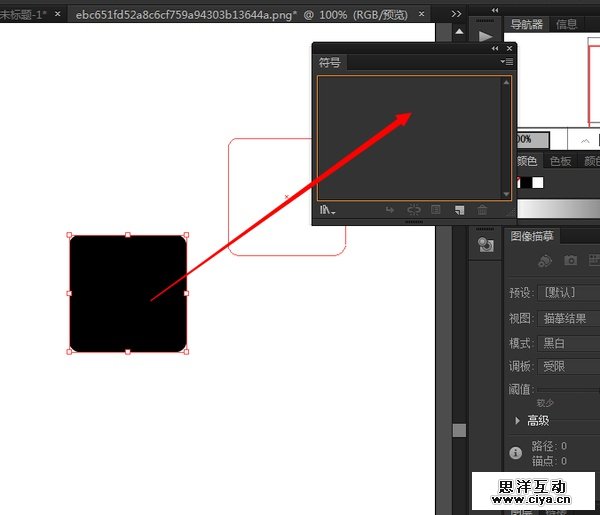Click the black color swatch
This screenshot has width=600, height=515.
pyautogui.click(x=526, y=183)
